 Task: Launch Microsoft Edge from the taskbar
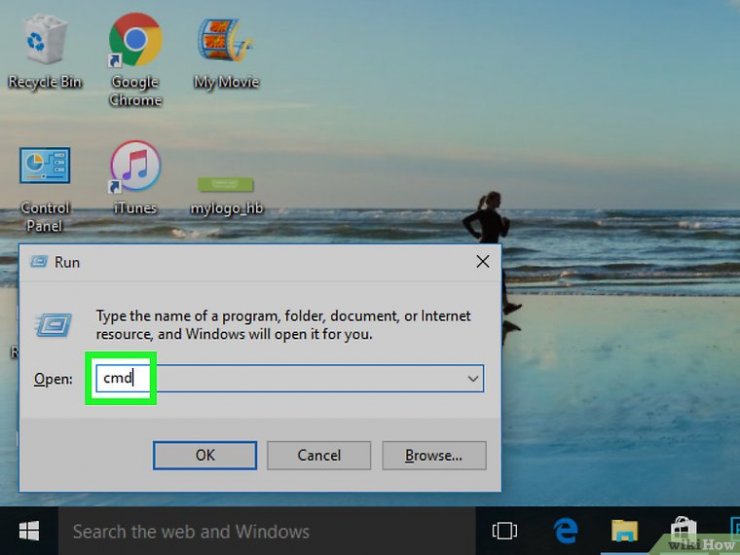(x=565, y=531)
